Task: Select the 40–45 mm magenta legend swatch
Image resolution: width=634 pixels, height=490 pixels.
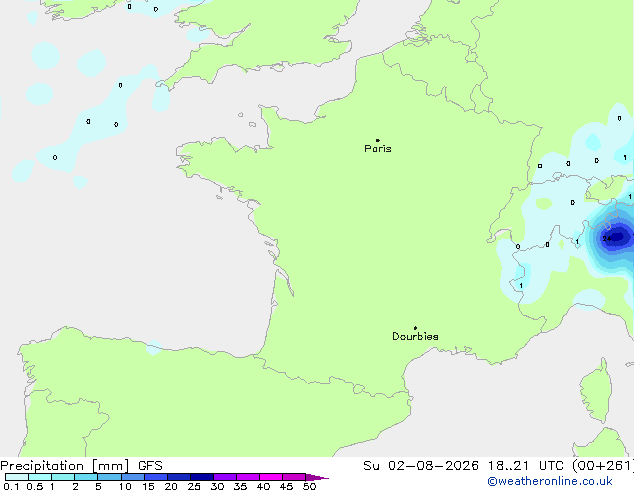Action: (271, 477)
